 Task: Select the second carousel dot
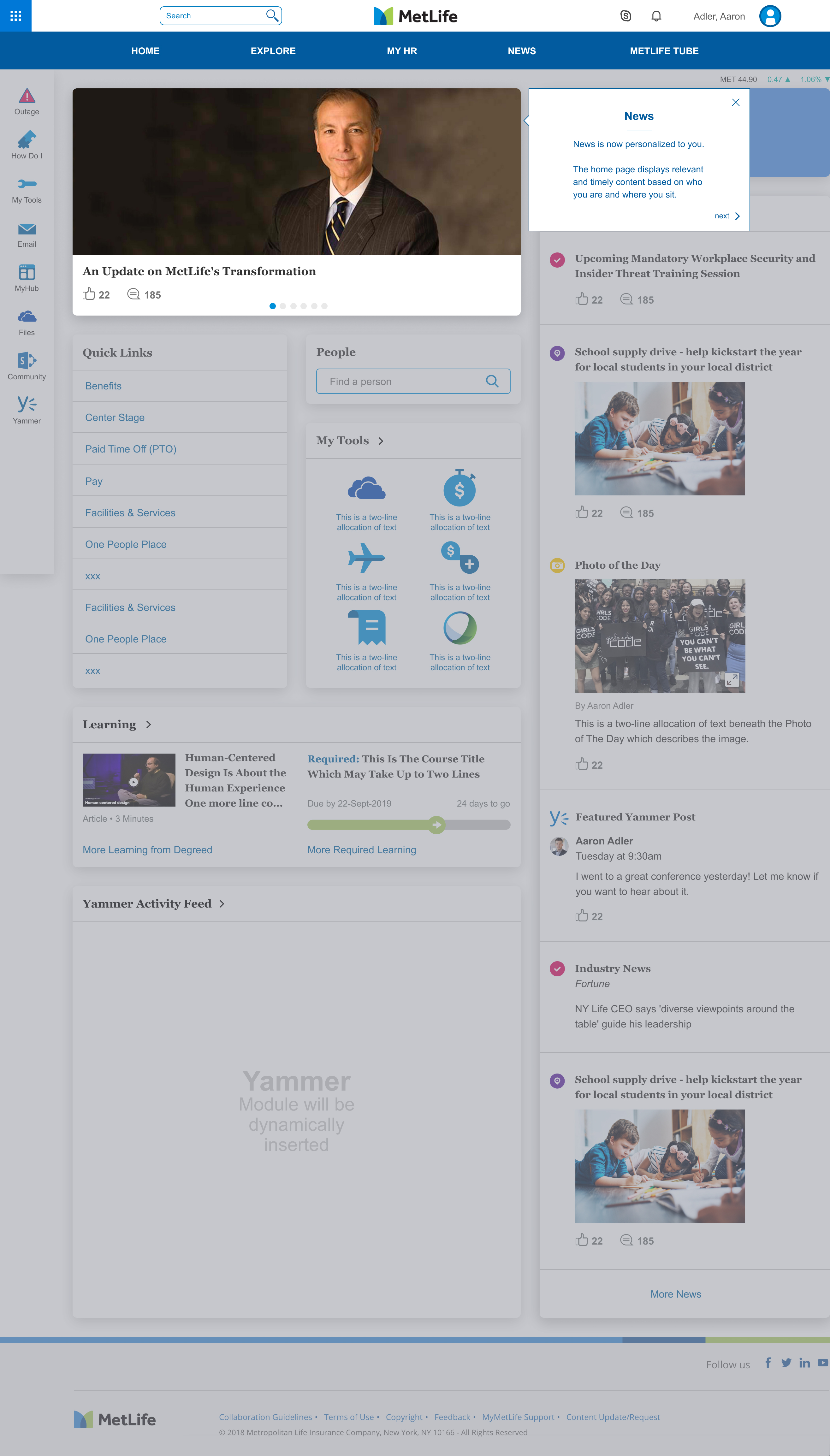pyautogui.click(x=283, y=306)
